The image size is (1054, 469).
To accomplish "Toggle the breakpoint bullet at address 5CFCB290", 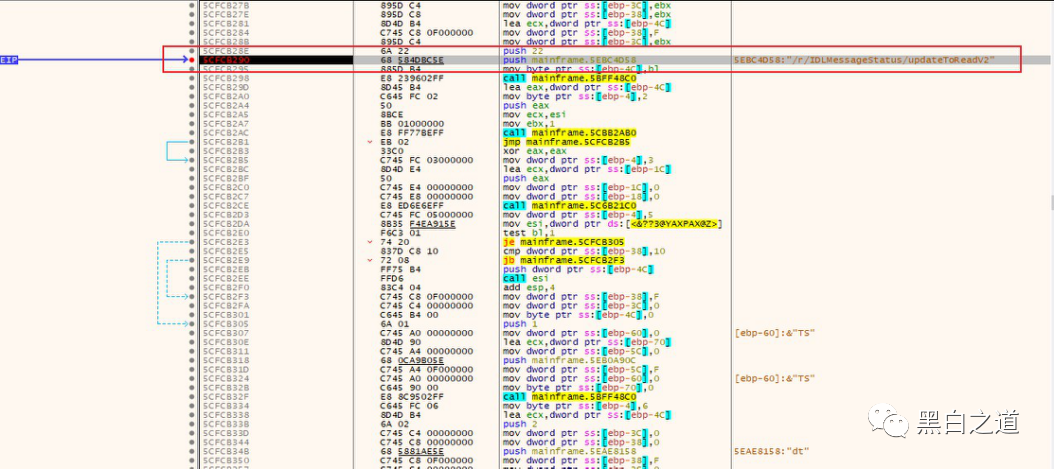I will click(192, 60).
